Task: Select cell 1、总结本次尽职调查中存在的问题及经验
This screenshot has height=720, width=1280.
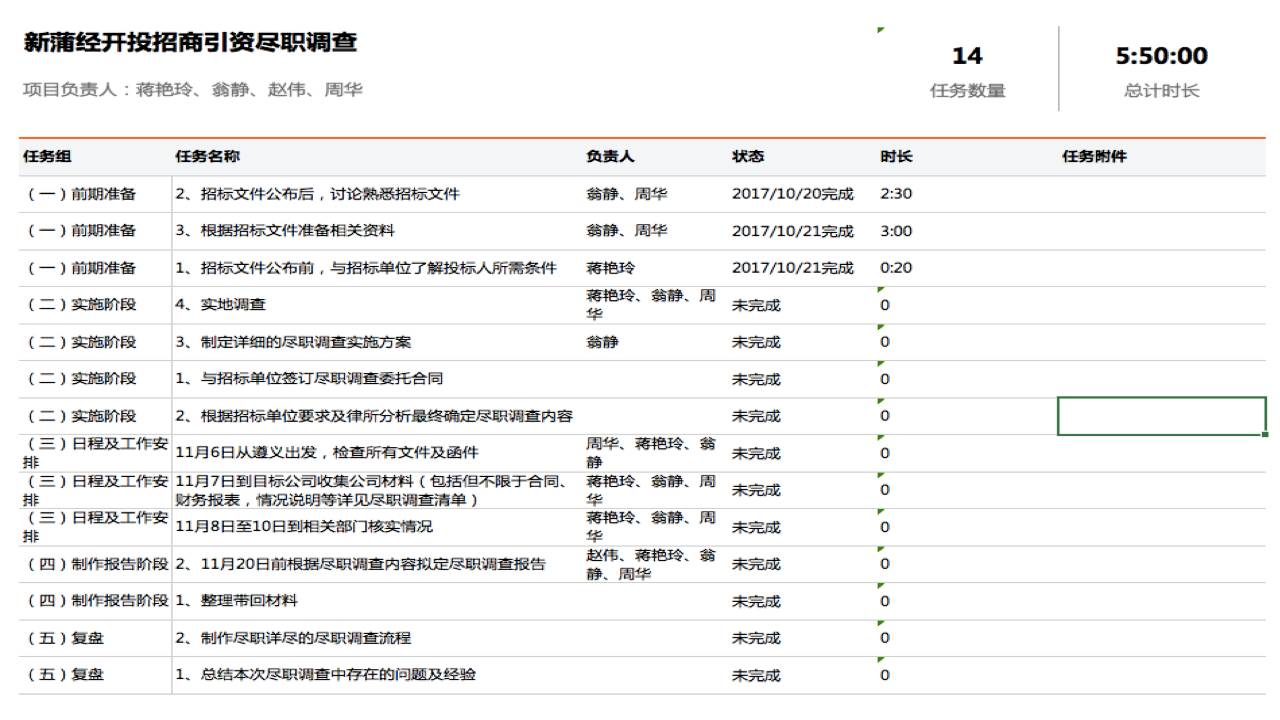Action: [x=325, y=675]
